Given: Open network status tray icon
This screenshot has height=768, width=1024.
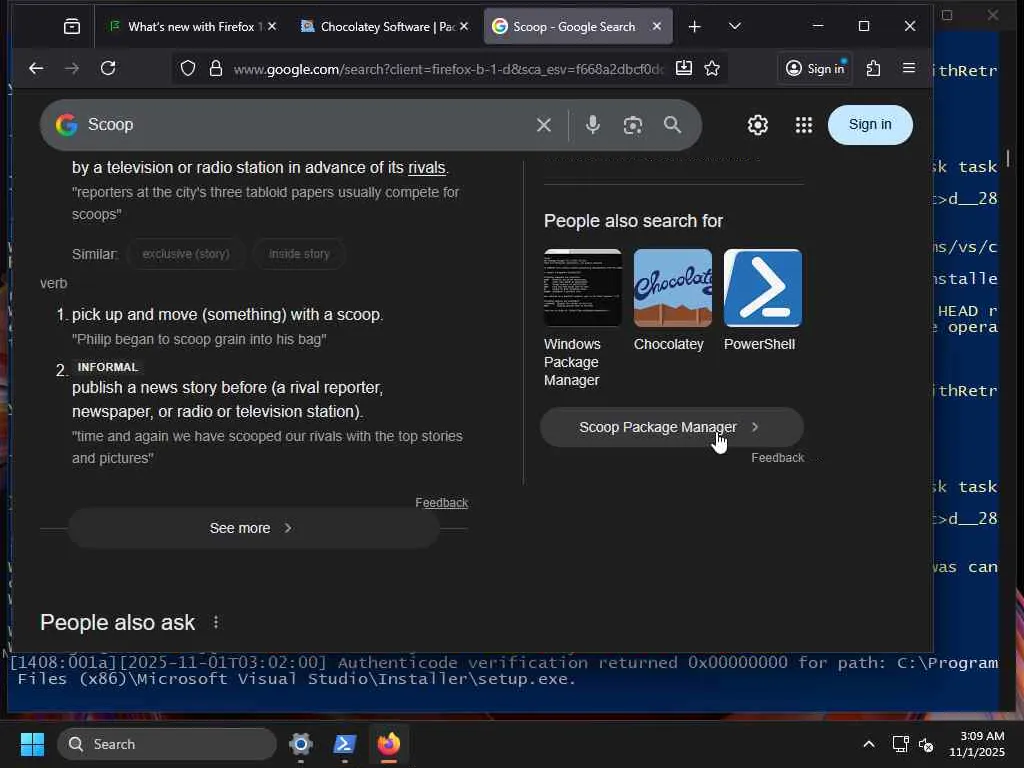Looking at the screenshot, I should pos(901,744).
